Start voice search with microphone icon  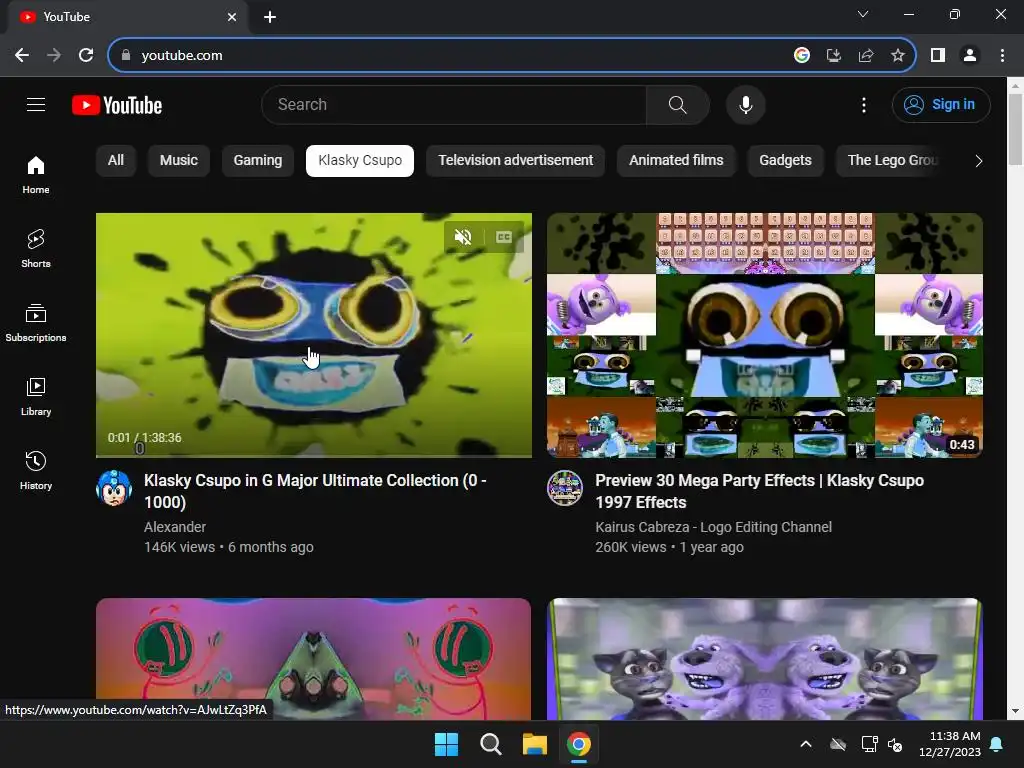[x=745, y=104]
